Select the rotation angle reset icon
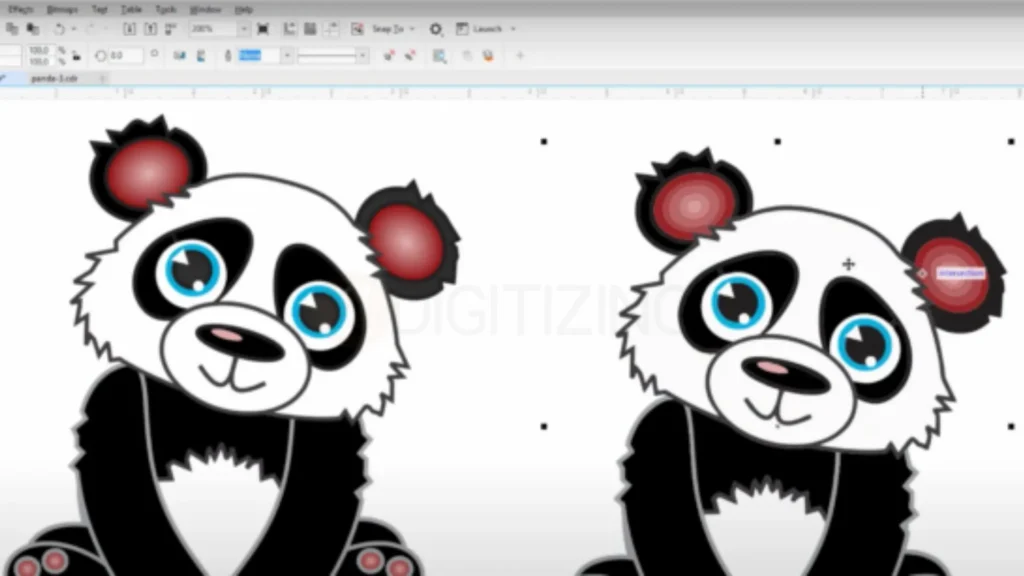The image size is (1024, 576). tap(154, 56)
